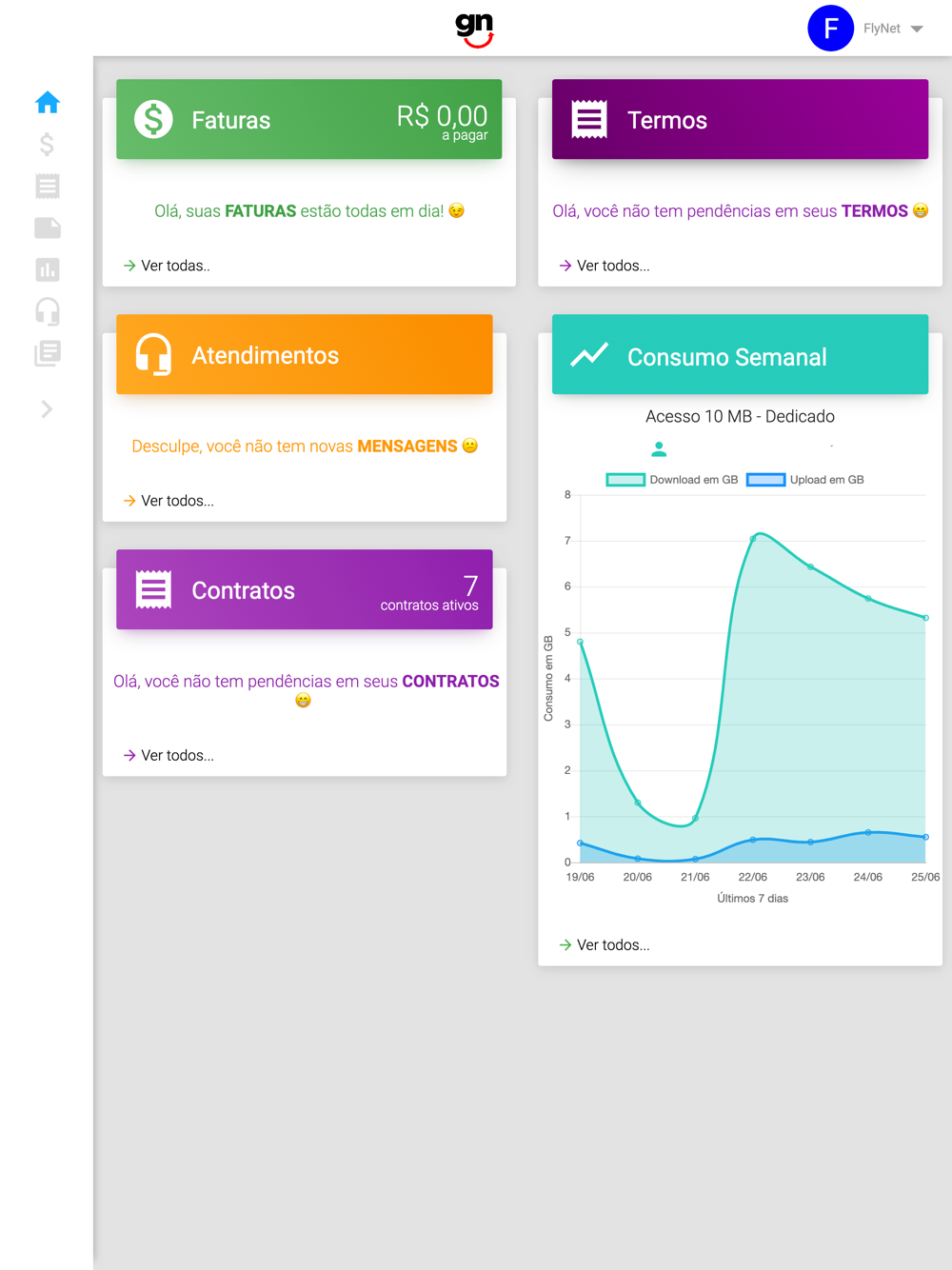This screenshot has width=952, height=1270.
Task: Click the Atendimentos card header title
Action: (x=265, y=355)
